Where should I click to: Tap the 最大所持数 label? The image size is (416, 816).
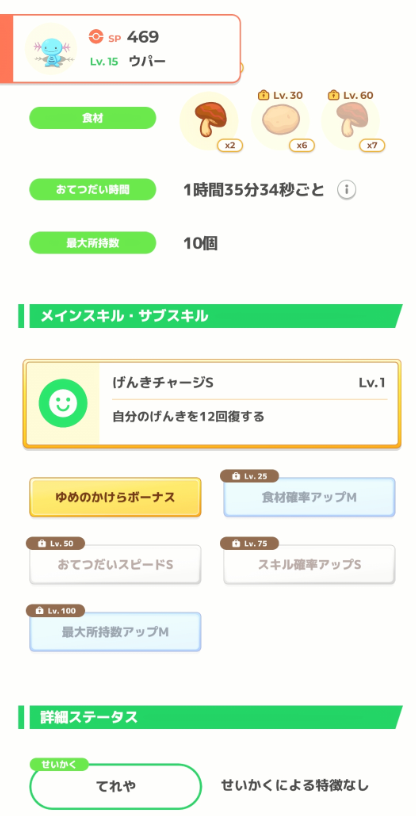[x=93, y=243]
